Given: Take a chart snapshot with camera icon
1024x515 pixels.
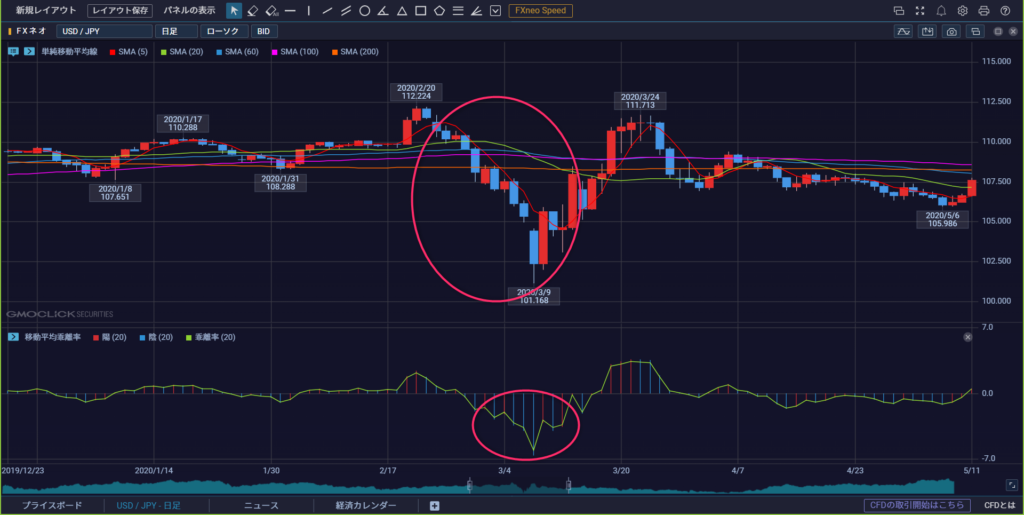Looking at the screenshot, I should pos(952,31).
